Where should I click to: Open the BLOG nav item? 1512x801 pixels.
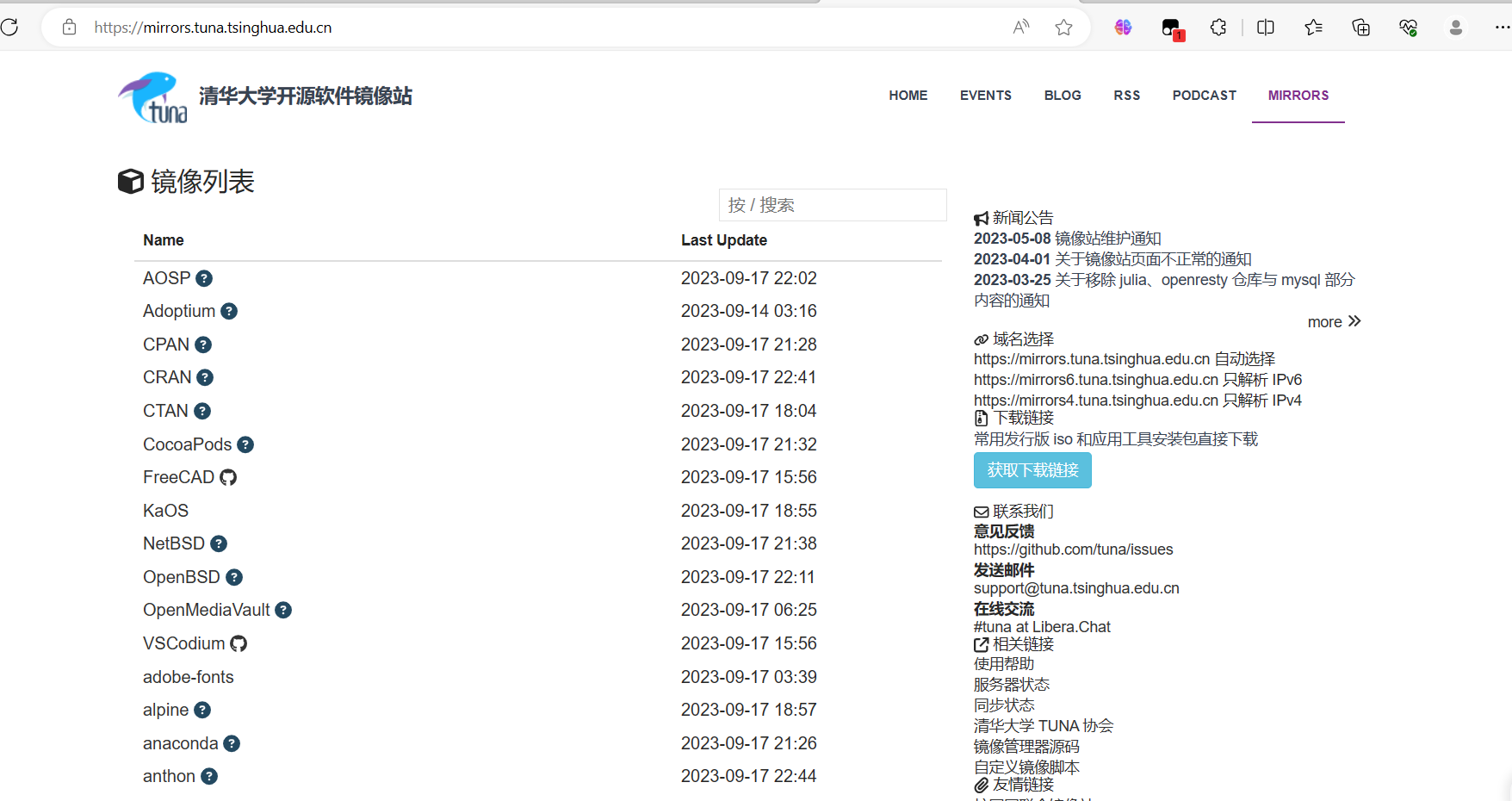pyautogui.click(x=1063, y=96)
